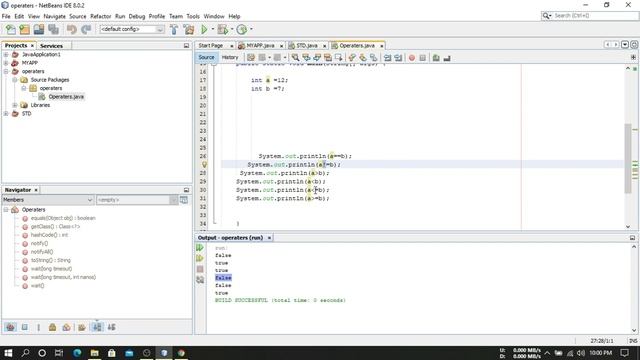Screen dimensions: 640x360
Task: Open the File menu
Action: point(6,16)
